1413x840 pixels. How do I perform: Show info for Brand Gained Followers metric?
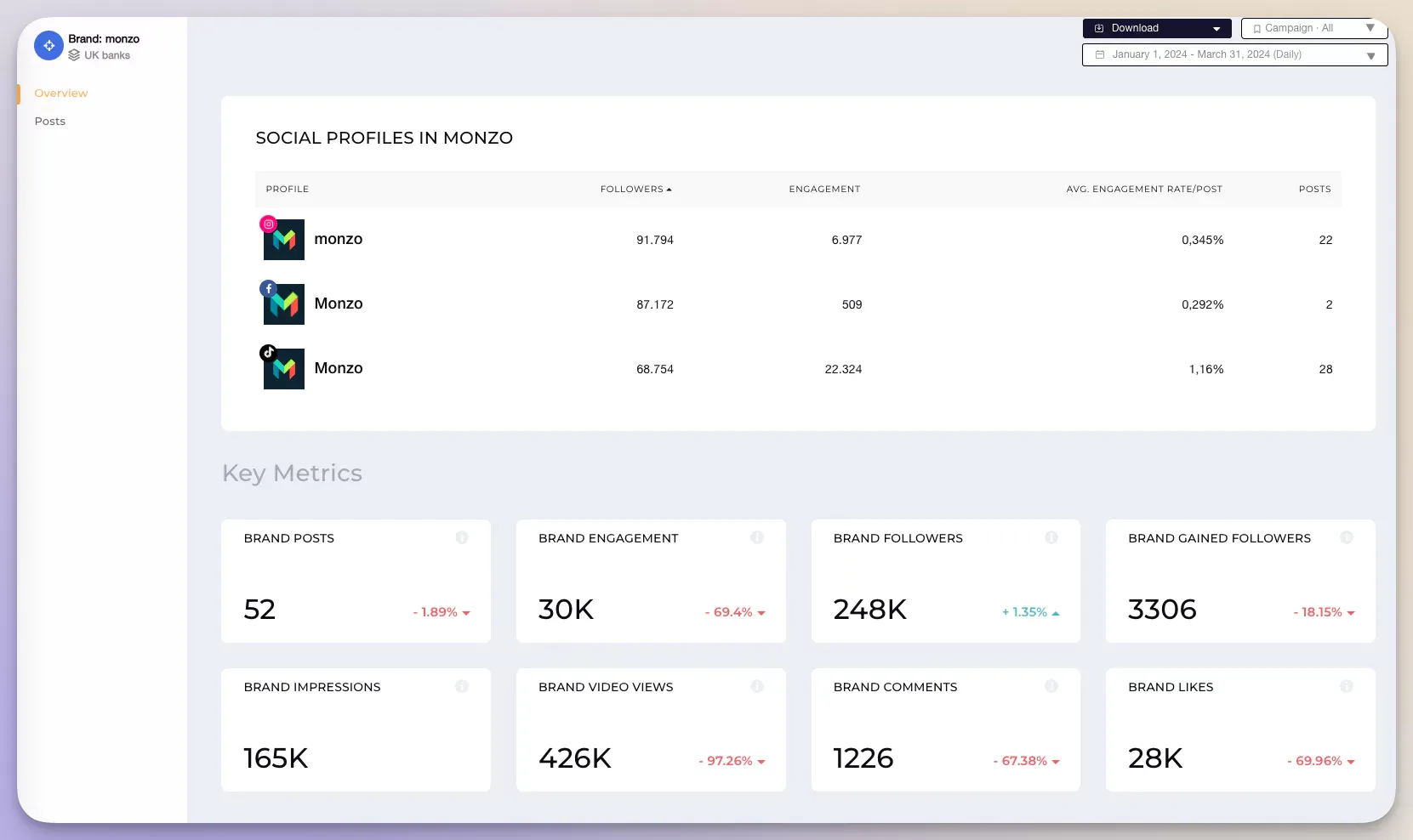click(1347, 537)
